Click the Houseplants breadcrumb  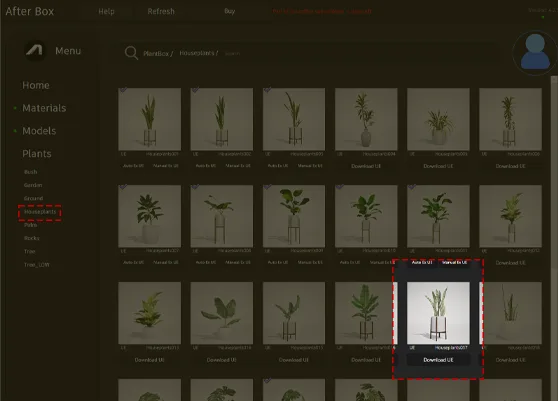(x=199, y=53)
